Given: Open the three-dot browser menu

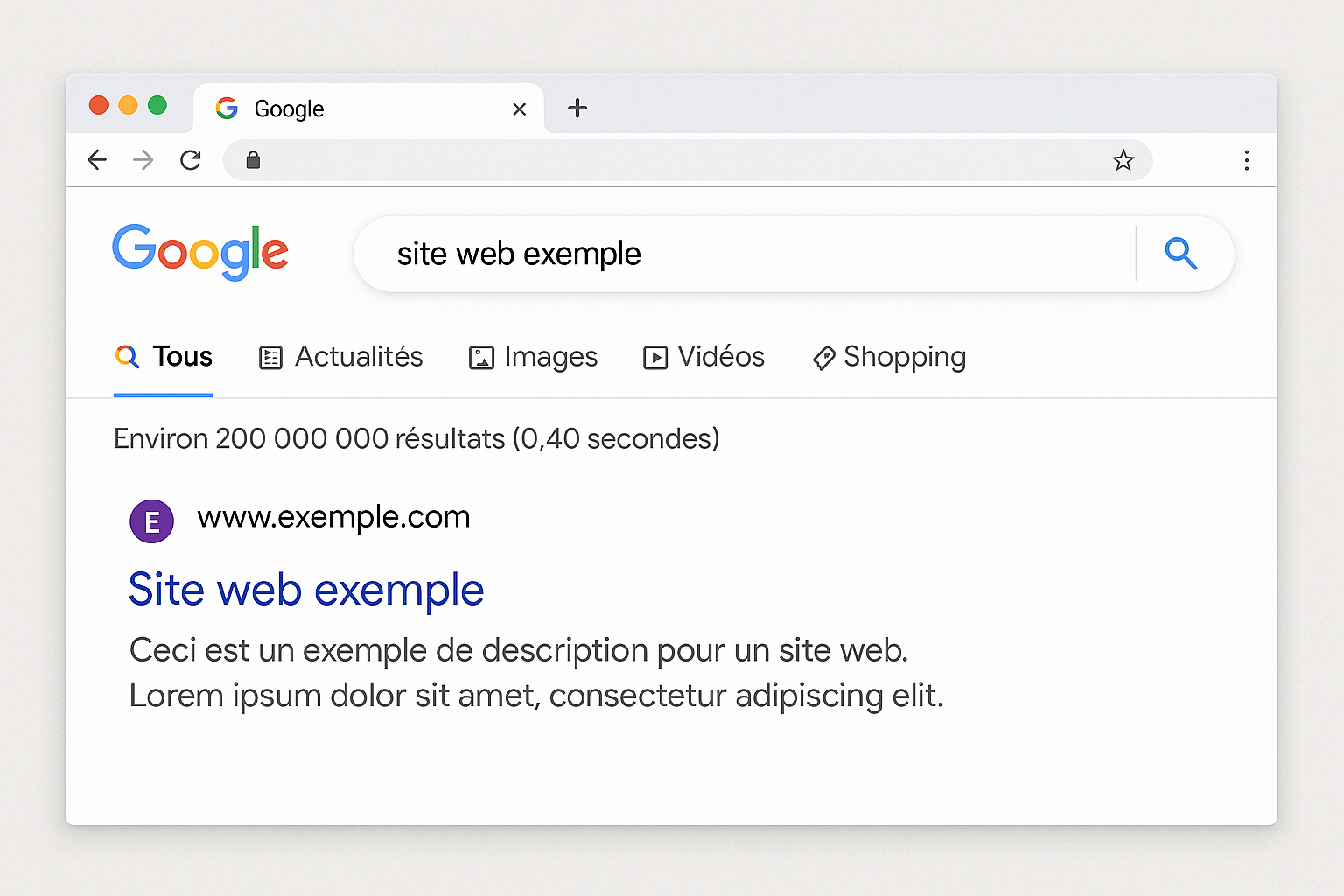Looking at the screenshot, I should (x=1247, y=160).
